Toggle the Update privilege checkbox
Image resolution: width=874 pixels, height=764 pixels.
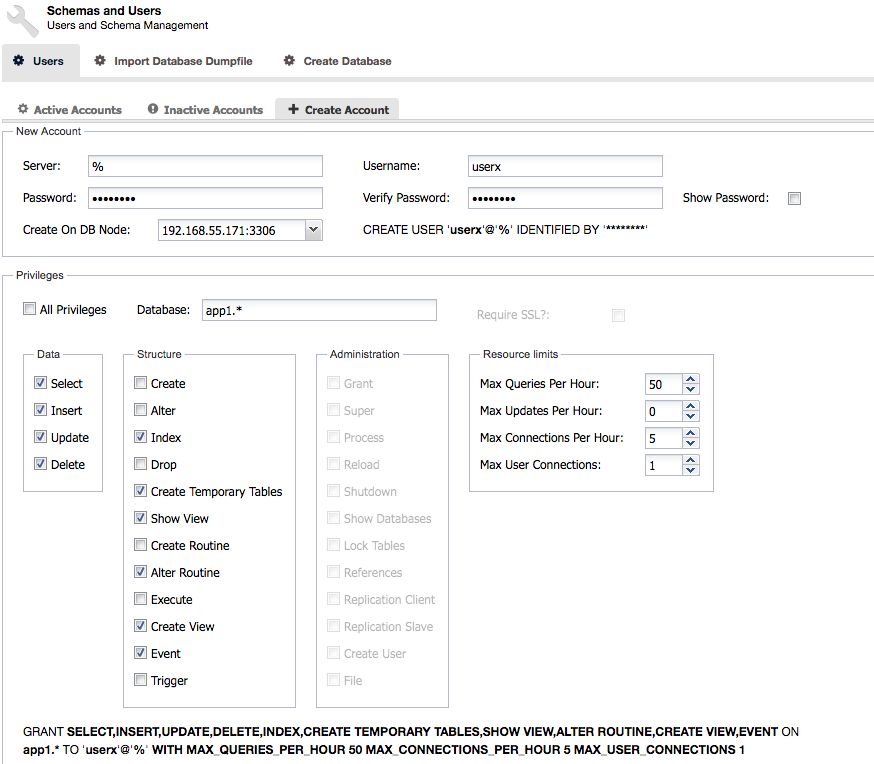(40, 436)
